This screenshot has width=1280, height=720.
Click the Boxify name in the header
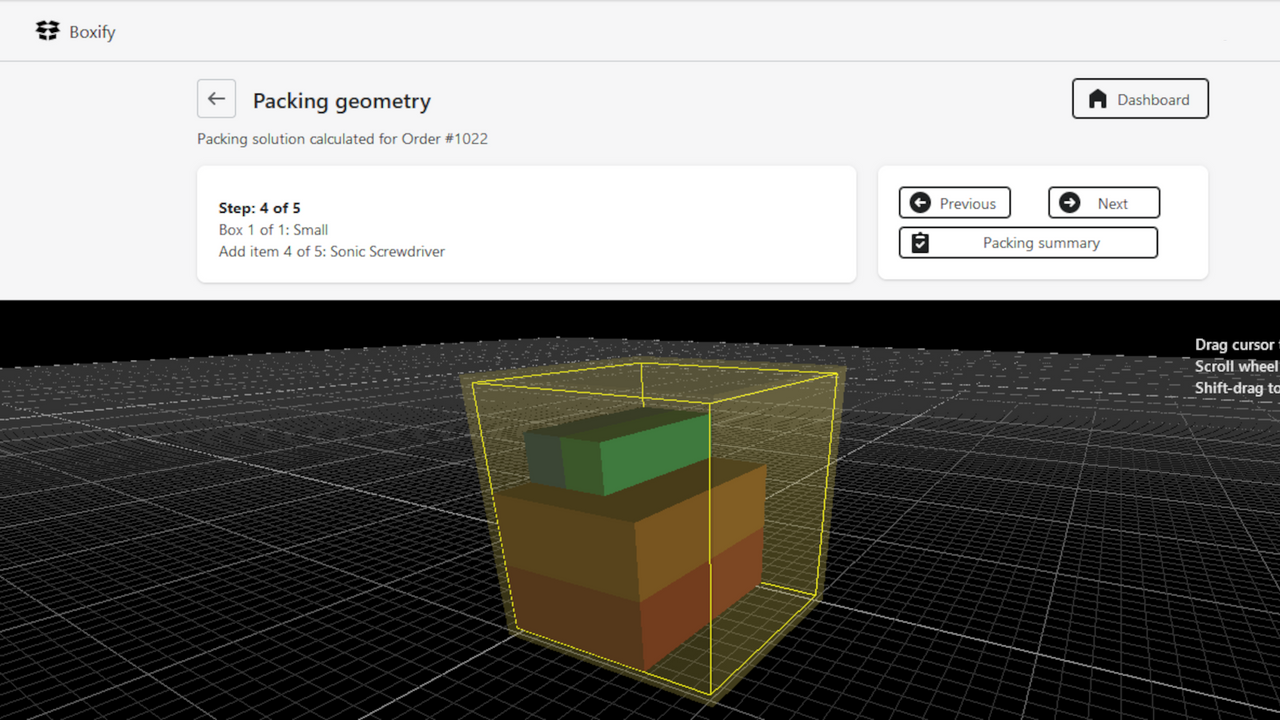pos(93,31)
